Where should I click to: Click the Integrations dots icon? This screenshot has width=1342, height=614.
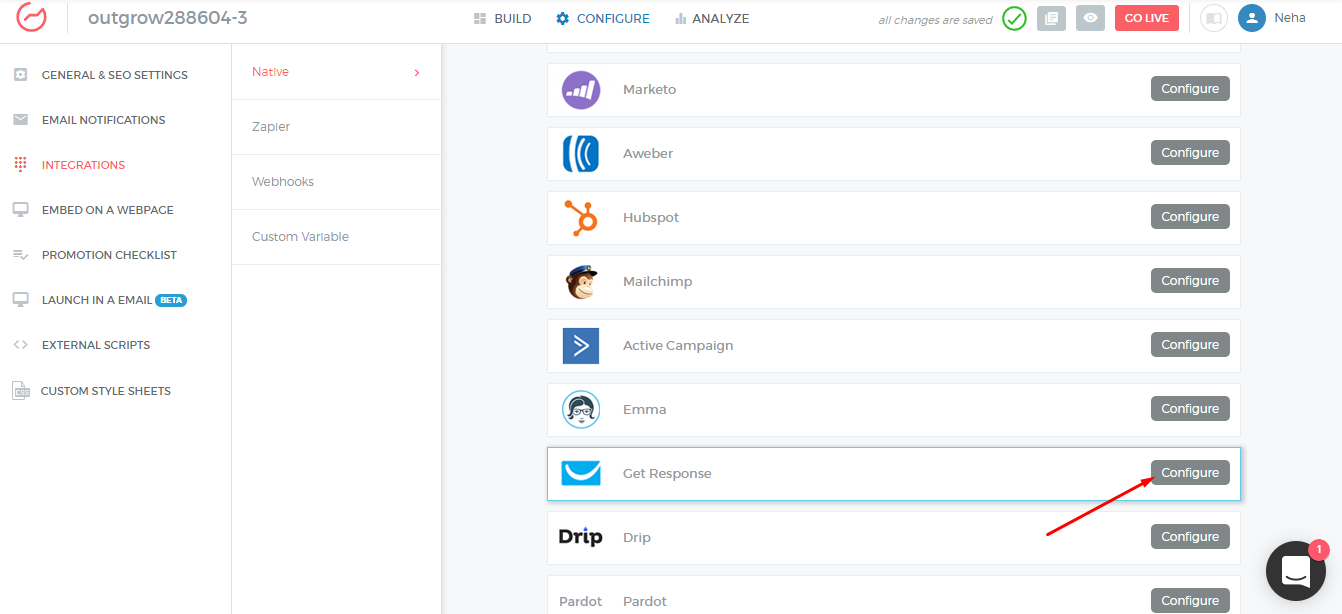click(x=20, y=165)
